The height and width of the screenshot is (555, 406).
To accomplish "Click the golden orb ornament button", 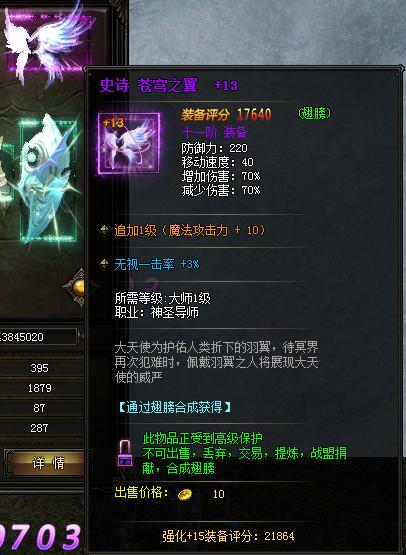I will click(x=78, y=287).
